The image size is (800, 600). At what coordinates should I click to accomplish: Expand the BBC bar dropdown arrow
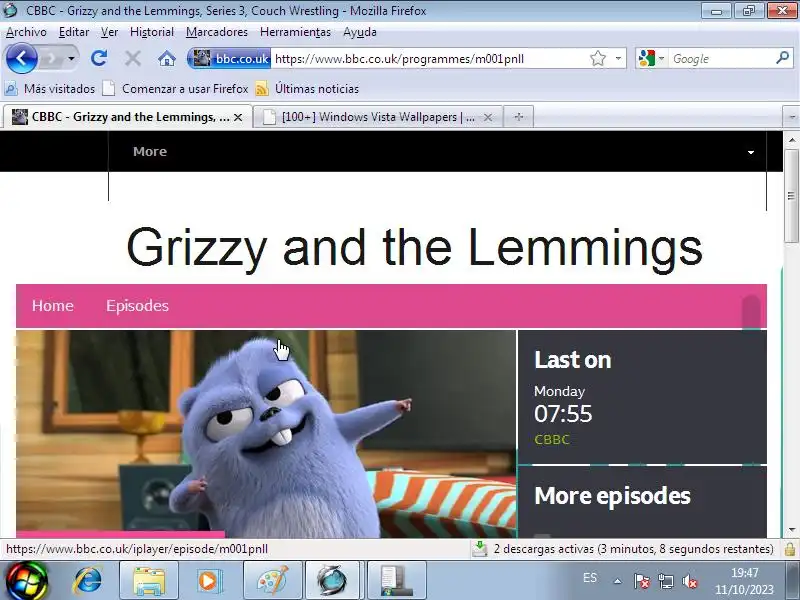coord(751,152)
